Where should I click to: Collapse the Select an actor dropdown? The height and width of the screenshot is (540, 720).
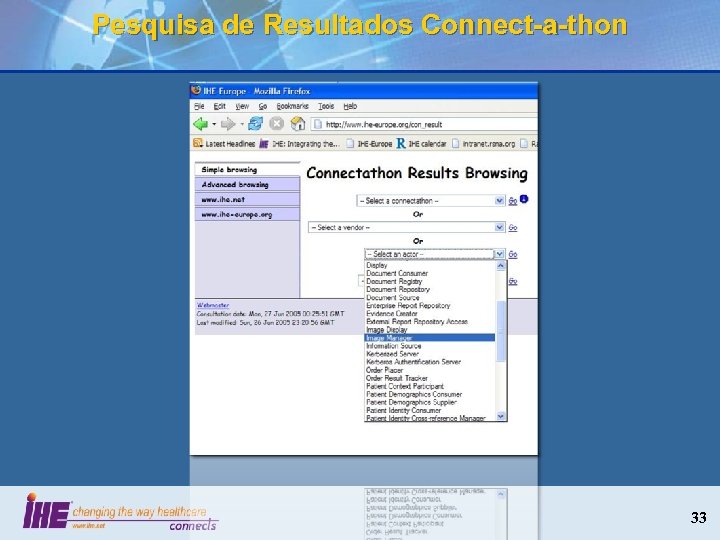pyautogui.click(x=499, y=254)
